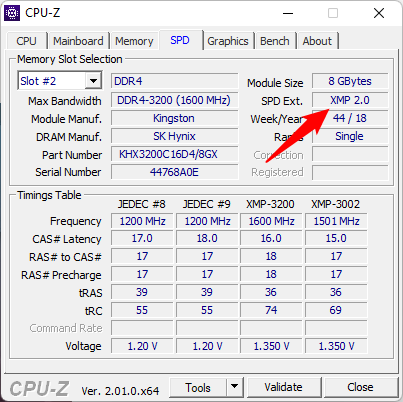Expand the Tools dropdown arrow
This screenshot has width=403, height=402.
[235, 387]
